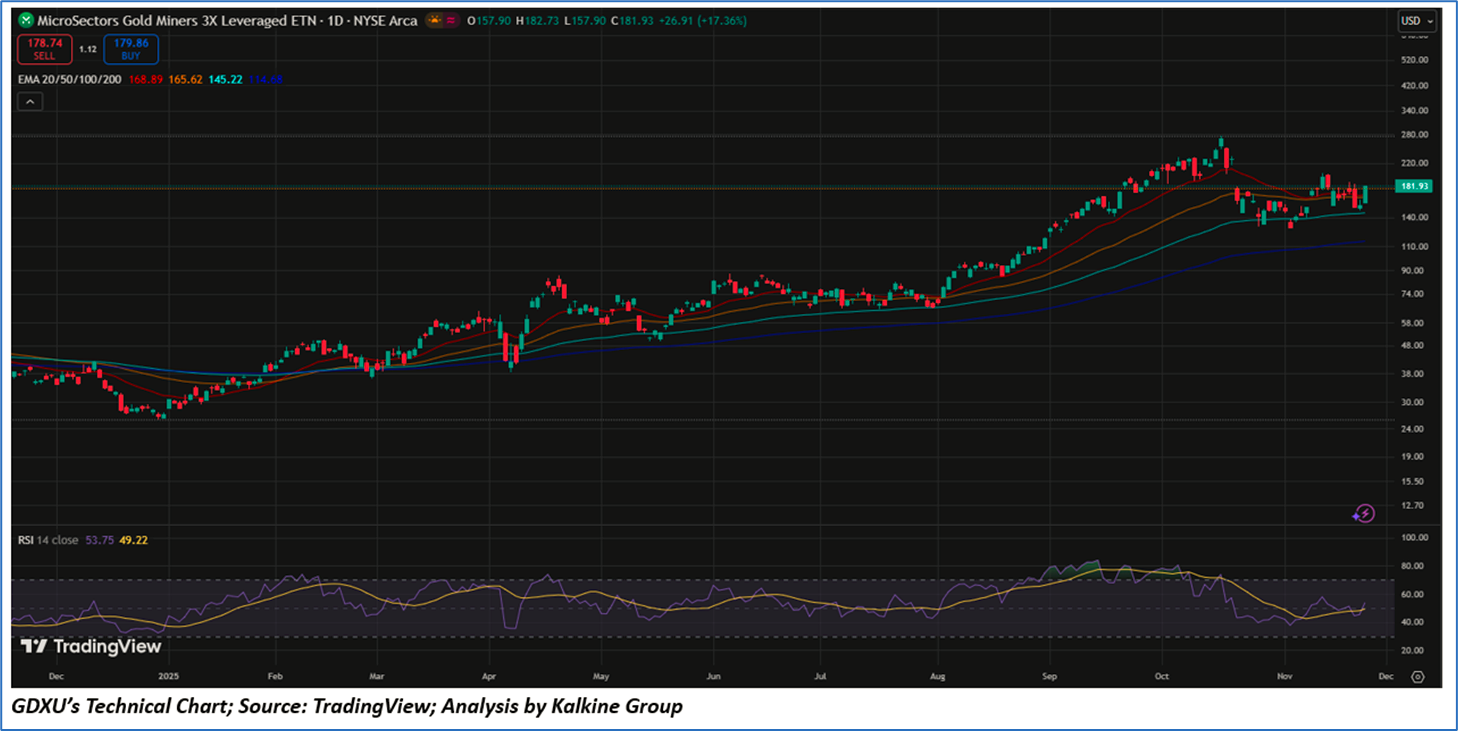Click the 140.00 price axis label
Viewport: 1458px width, 731px height.
1413,218
